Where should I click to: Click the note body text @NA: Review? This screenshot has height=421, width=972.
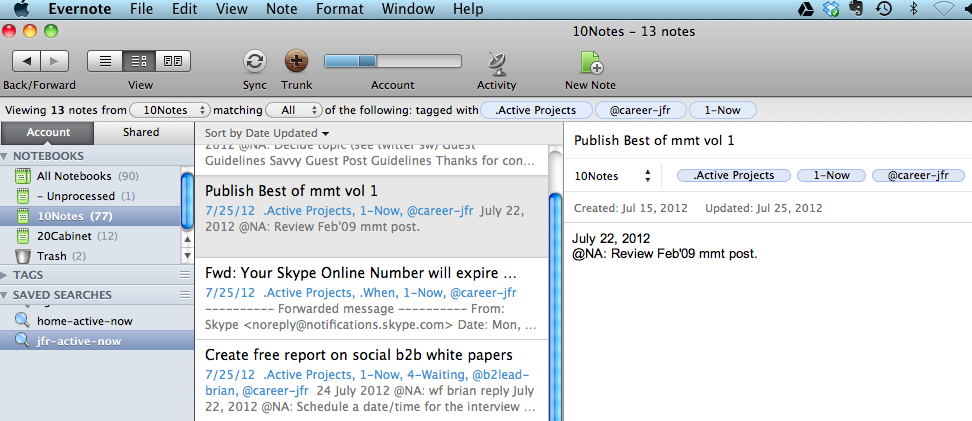(665, 254)
